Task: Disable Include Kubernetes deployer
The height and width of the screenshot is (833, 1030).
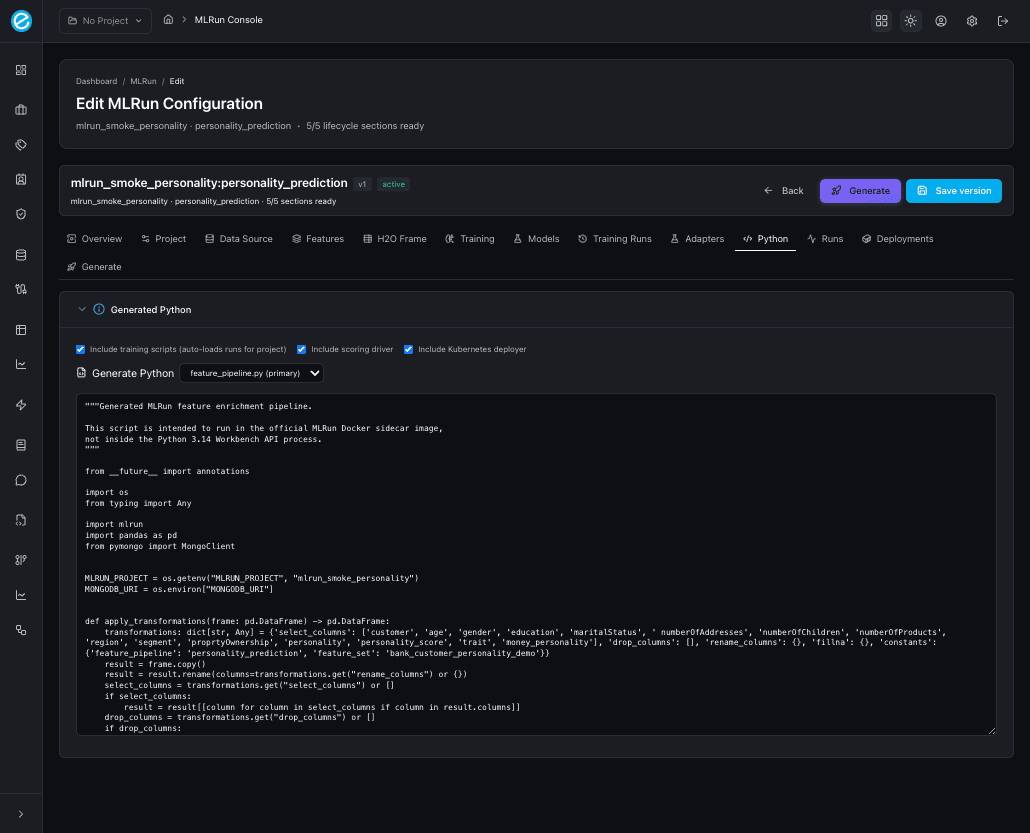Action: [x=408, y=349]
